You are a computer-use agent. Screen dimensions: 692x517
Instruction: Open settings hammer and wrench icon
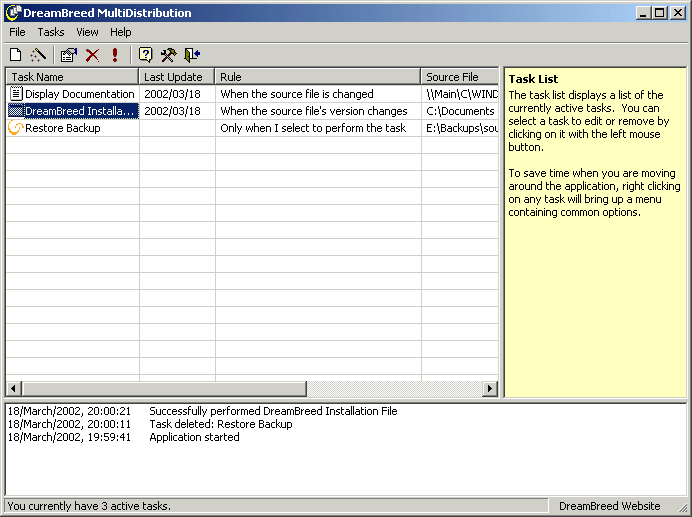[x=168, y=55]
